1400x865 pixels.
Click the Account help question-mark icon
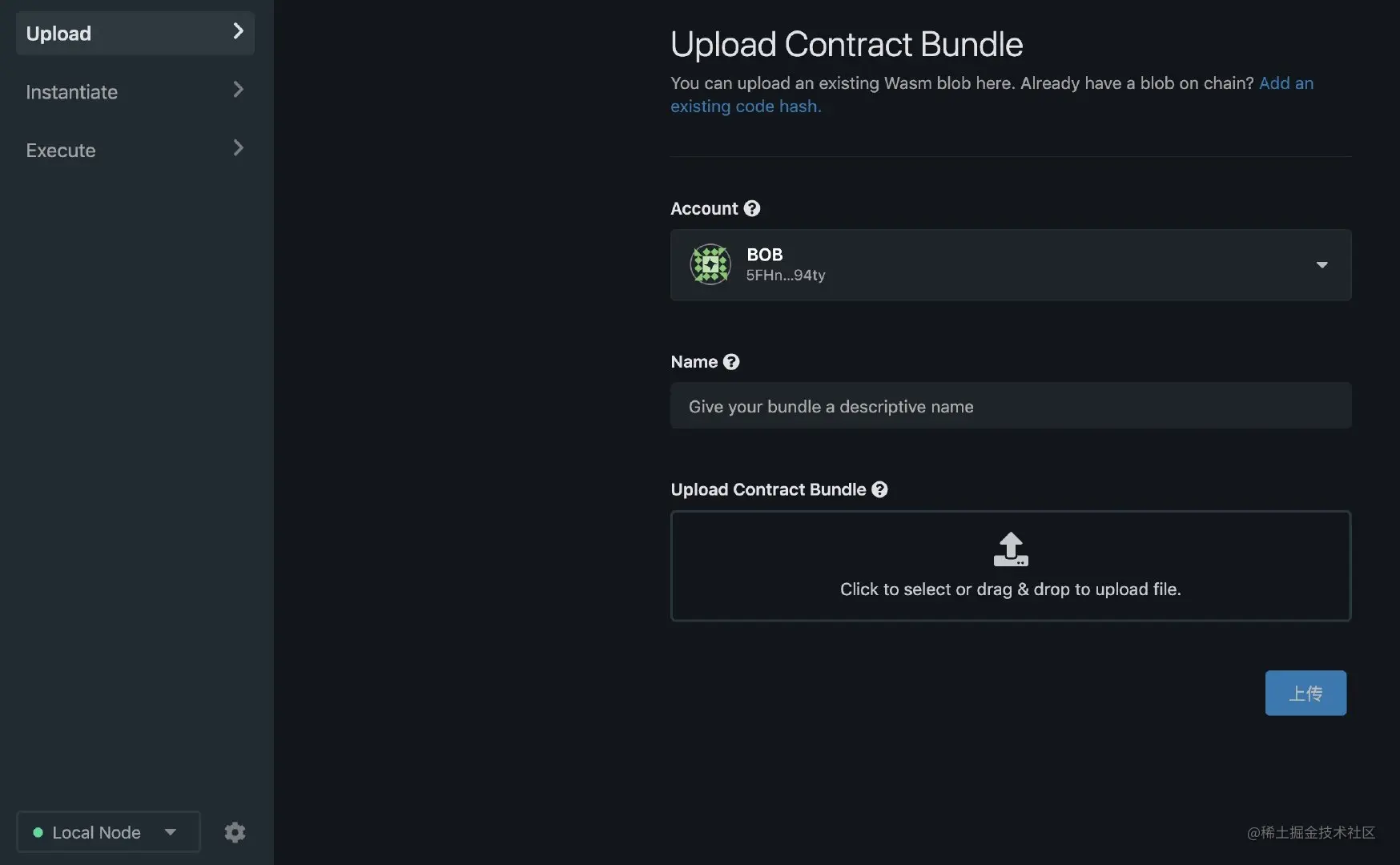[752, 208]
